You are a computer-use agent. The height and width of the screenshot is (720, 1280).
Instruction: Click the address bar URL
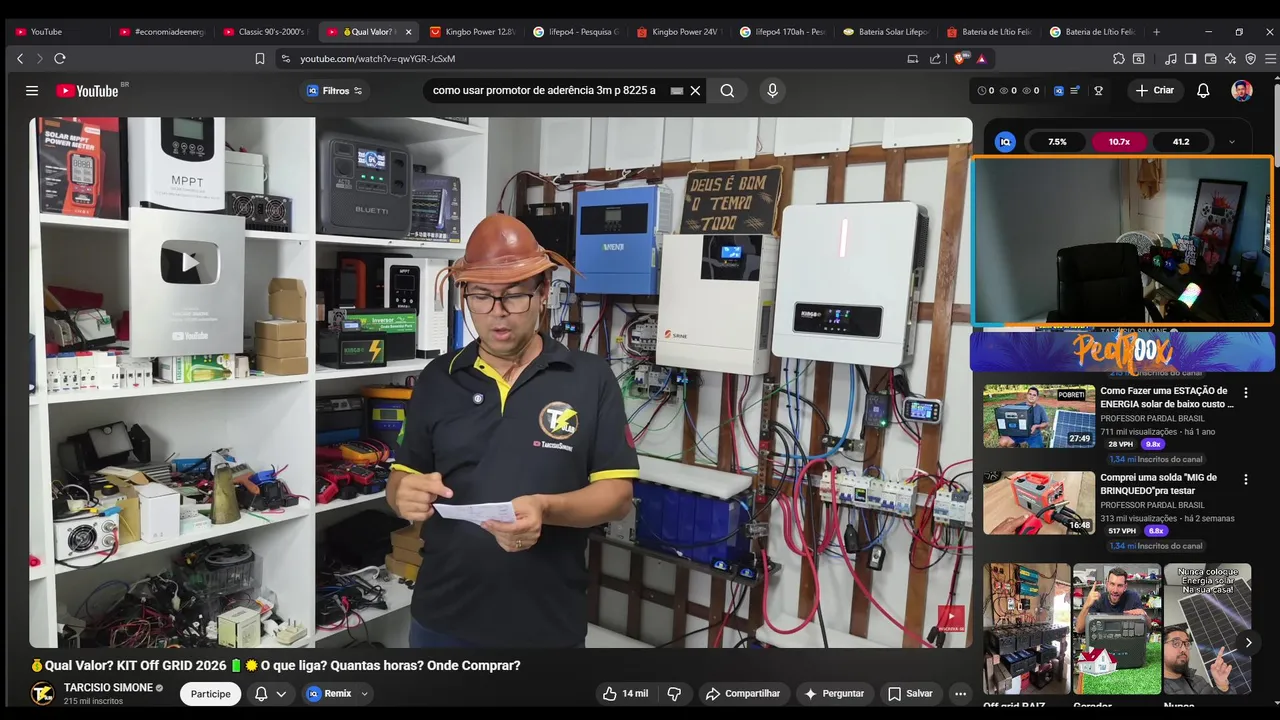(378, 59)
